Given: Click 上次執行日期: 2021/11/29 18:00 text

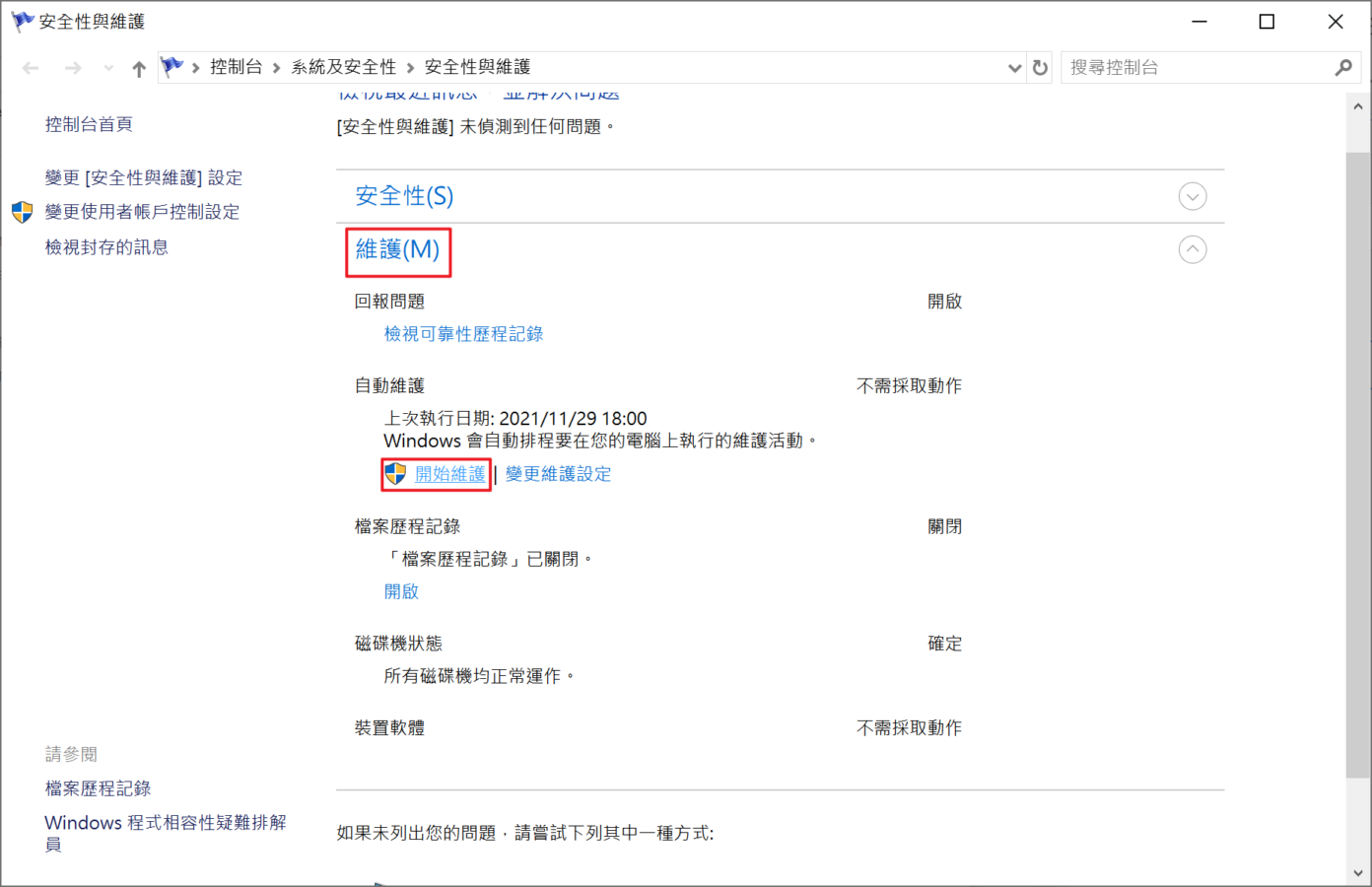Looking at the screenshot, I should (515, 418).
